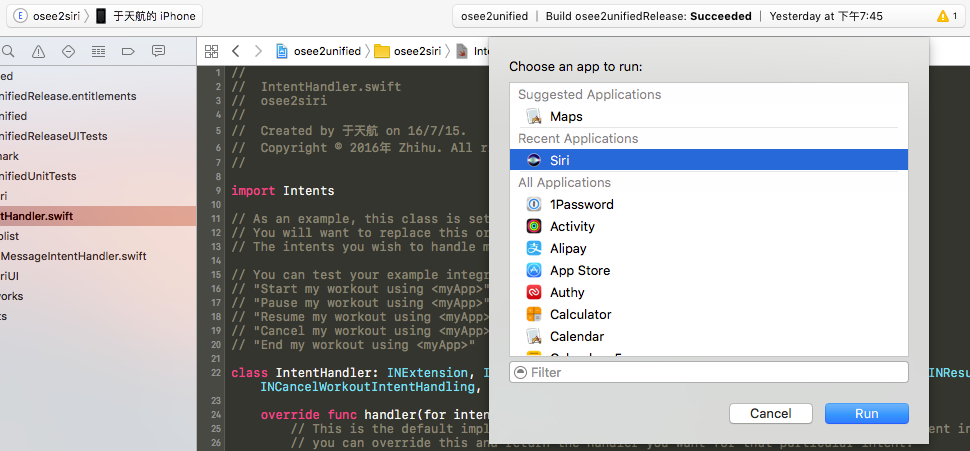This screenshot has height=451, width=970.
Task: Select MessageIntentHandler.swift in the navigator
Action: click(x=98, y=256)
